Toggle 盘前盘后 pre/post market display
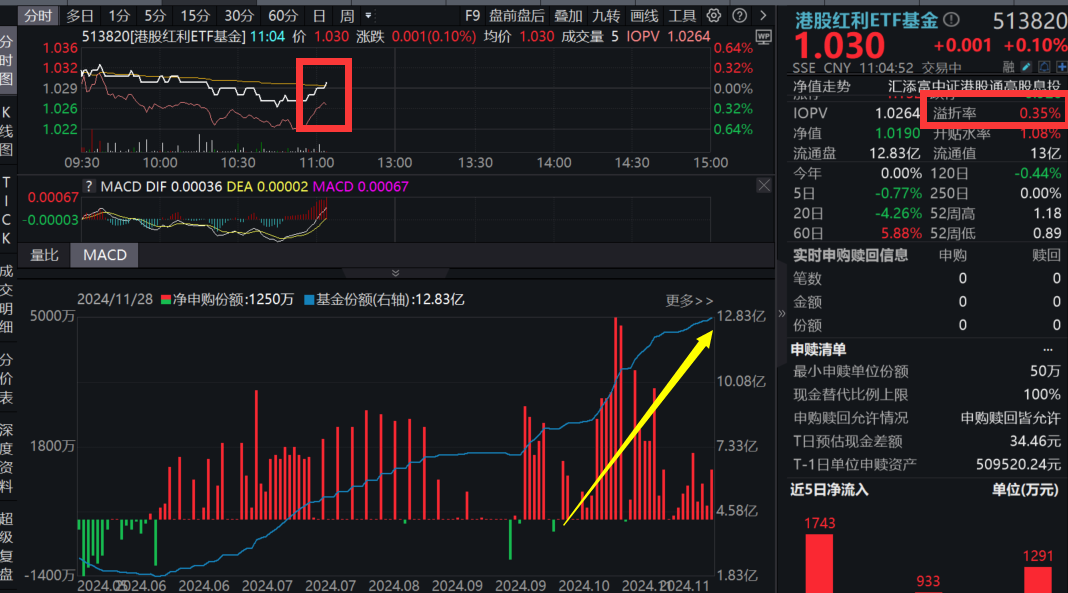This screenshot has height=593, width=1068. coord(516,15)
